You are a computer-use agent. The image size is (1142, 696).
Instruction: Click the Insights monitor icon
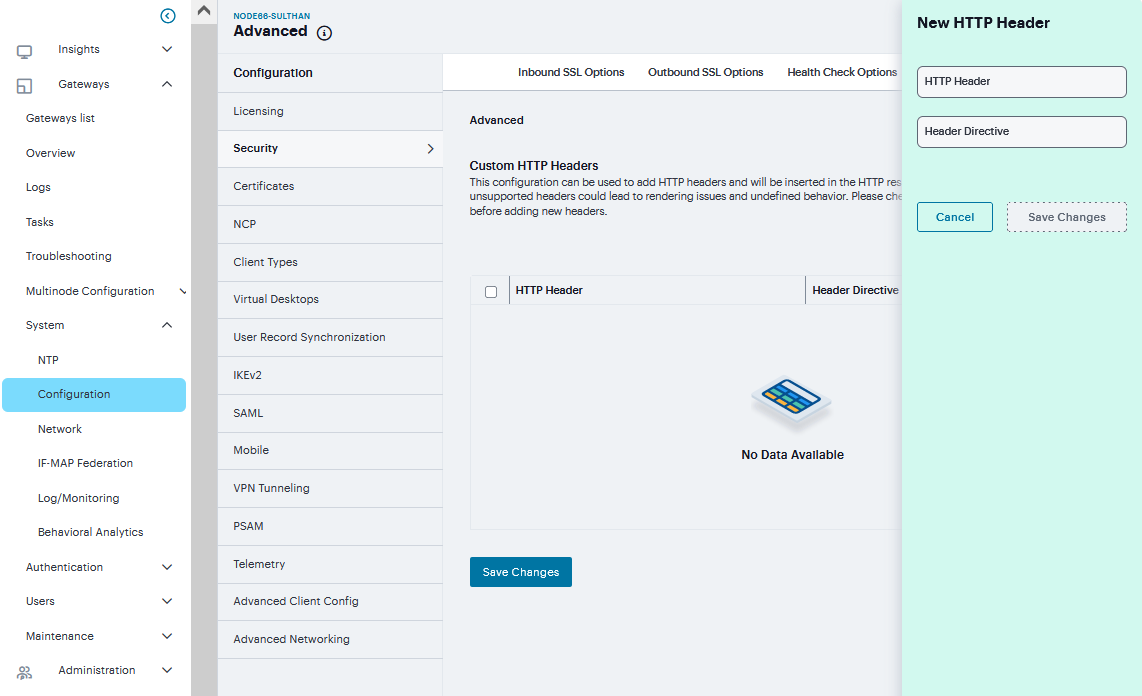[25, 51]
